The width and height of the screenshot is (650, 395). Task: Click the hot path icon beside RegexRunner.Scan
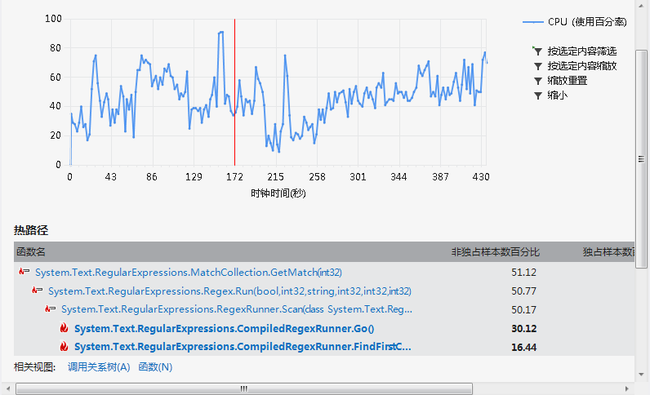point(51,309)
